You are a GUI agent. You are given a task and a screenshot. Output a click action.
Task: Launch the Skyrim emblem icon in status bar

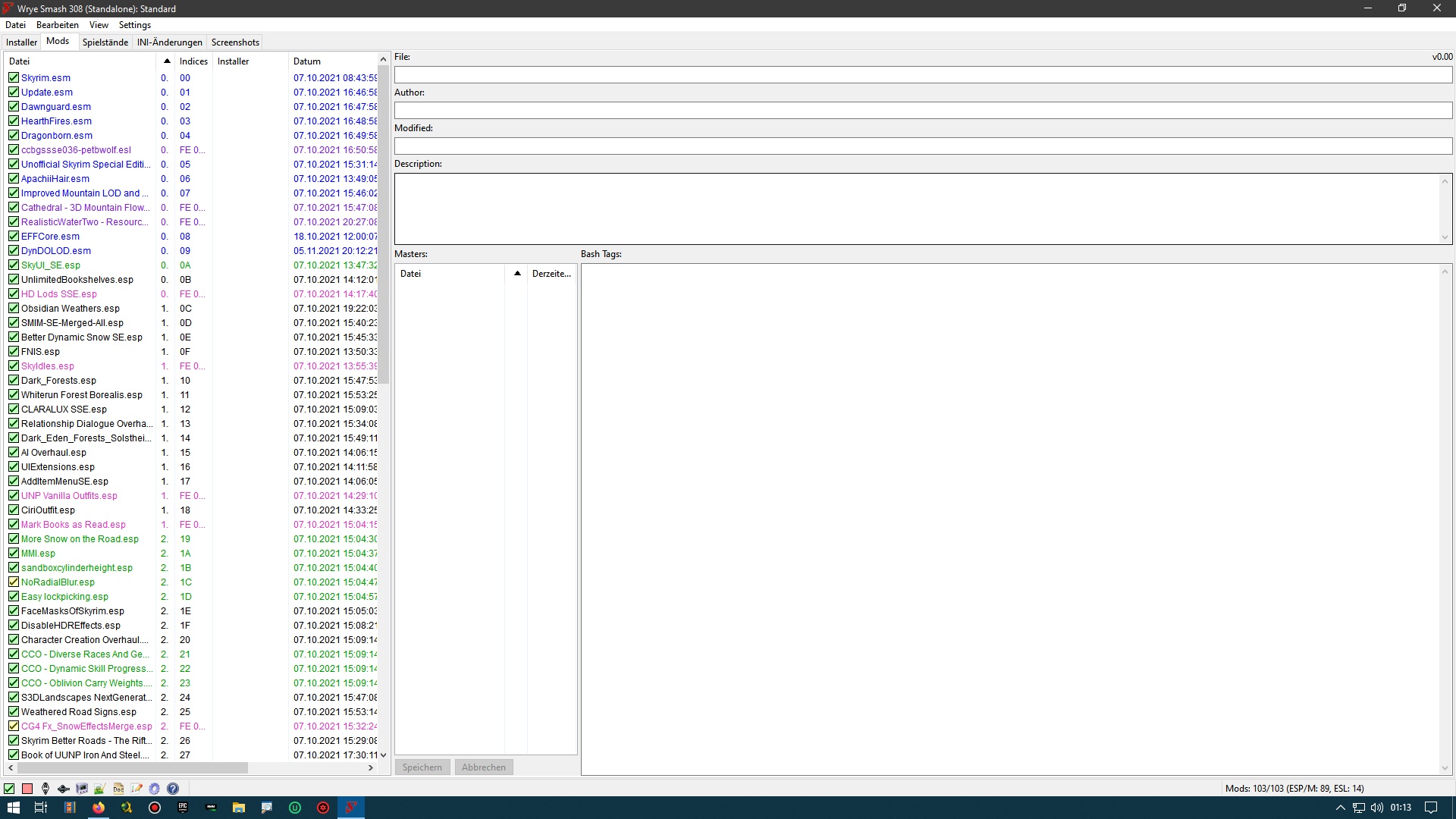point(45,789)
